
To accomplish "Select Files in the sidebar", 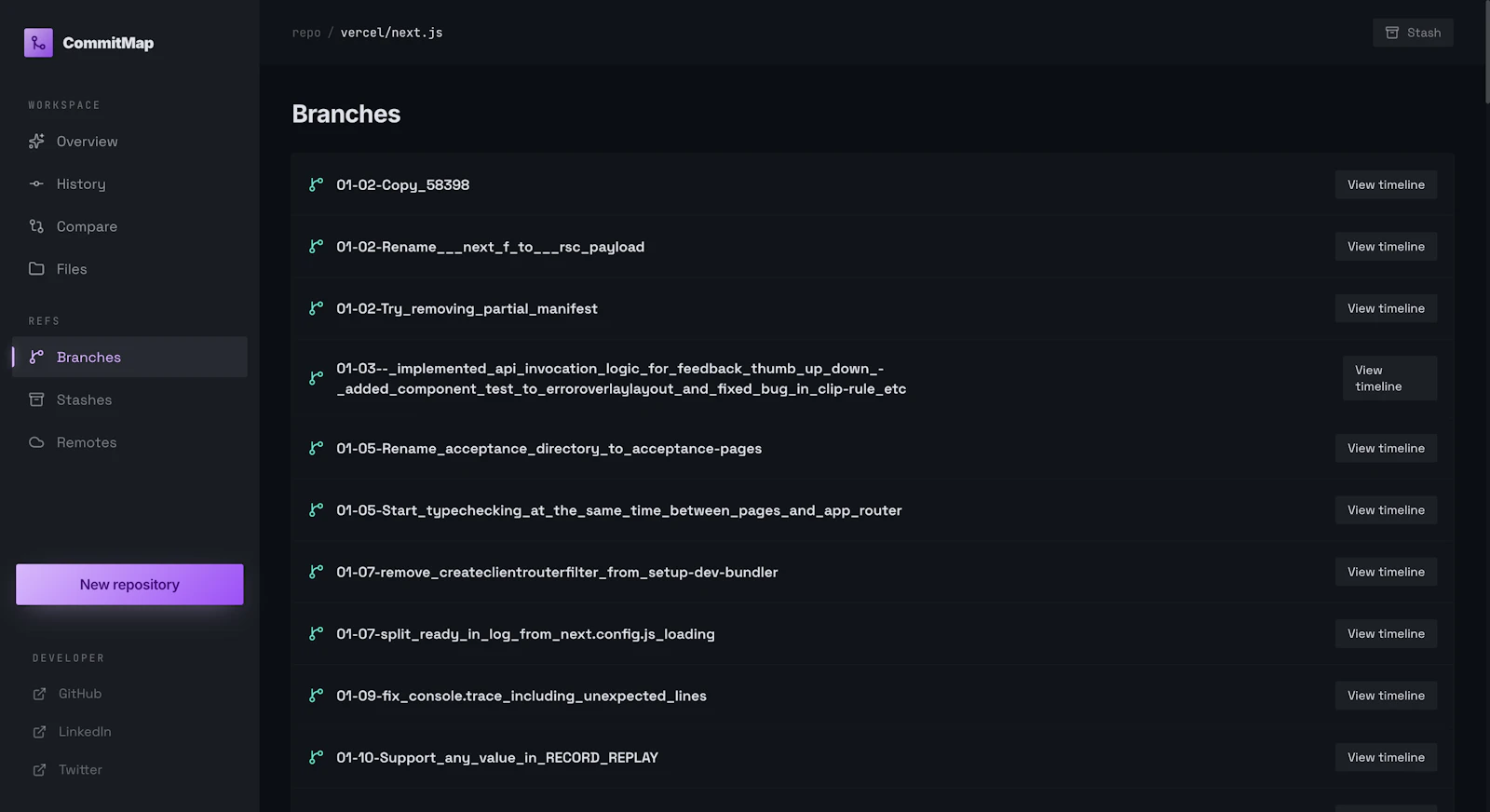I will pos(130,269).
